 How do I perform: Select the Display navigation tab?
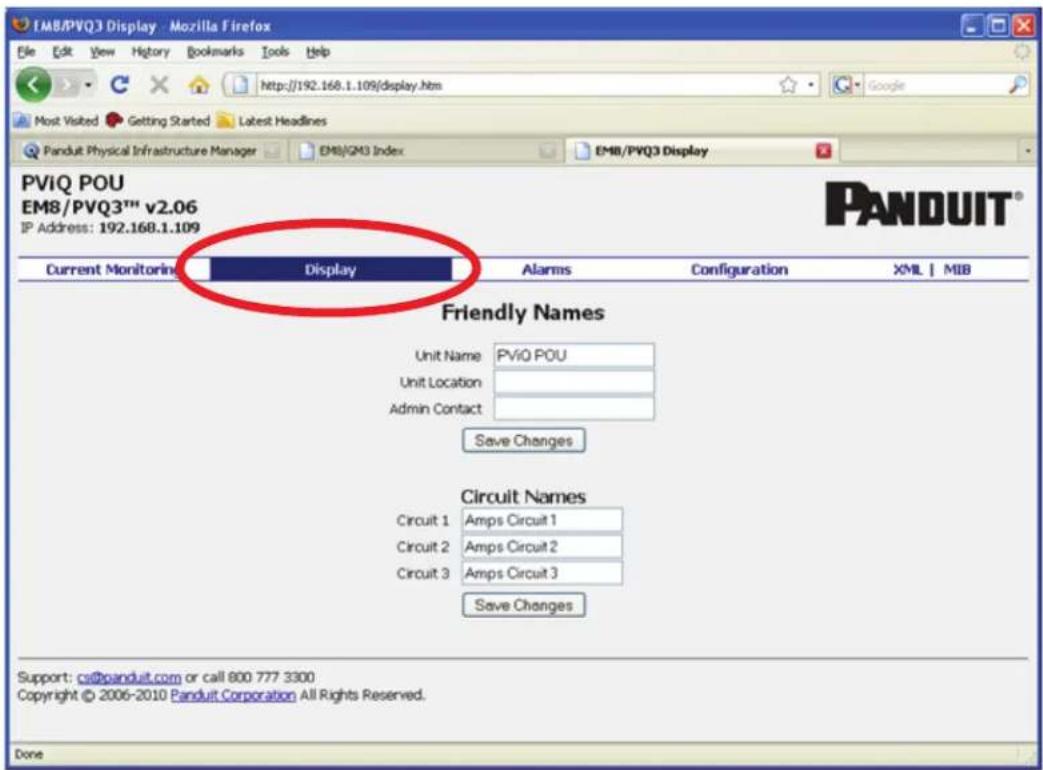tap(331, 269)
